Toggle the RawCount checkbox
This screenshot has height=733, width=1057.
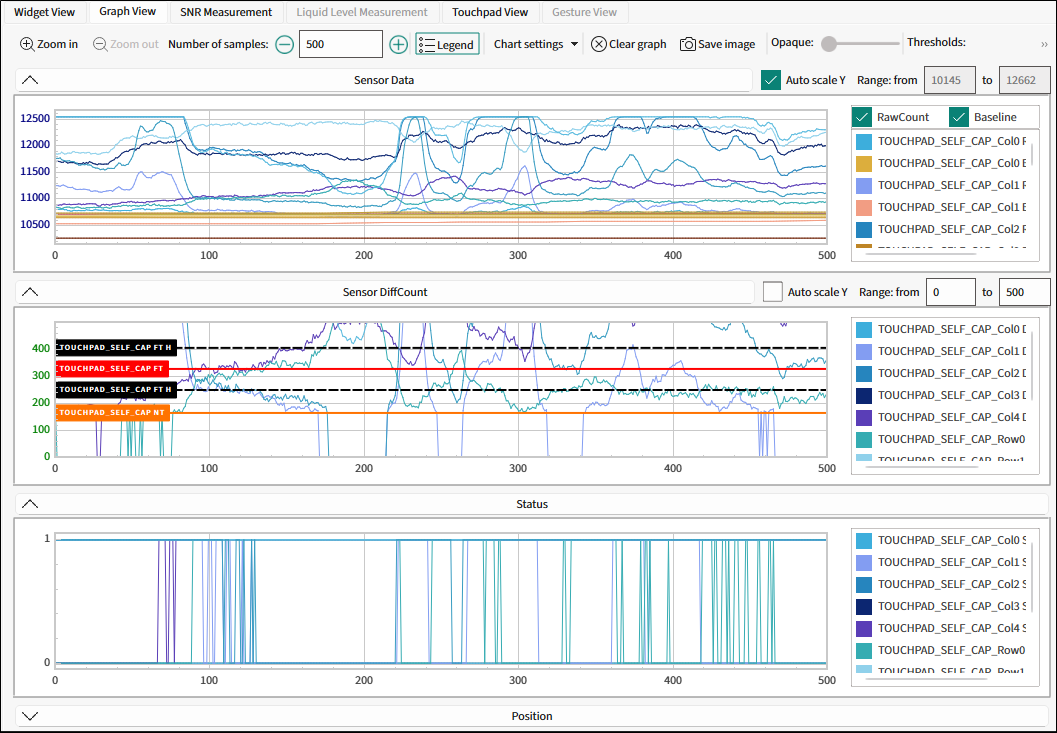[862, 117]
